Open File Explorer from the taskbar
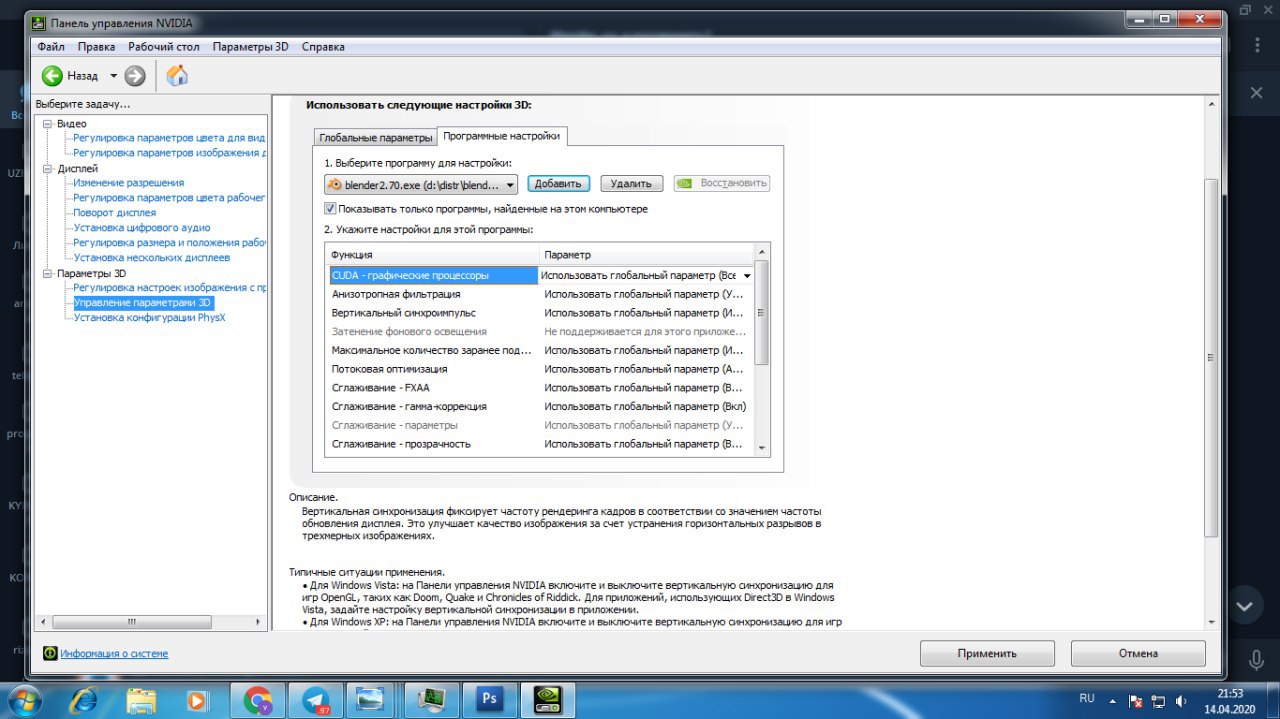The width and height of the screenshot is (1280, 719). coord(141,699)
